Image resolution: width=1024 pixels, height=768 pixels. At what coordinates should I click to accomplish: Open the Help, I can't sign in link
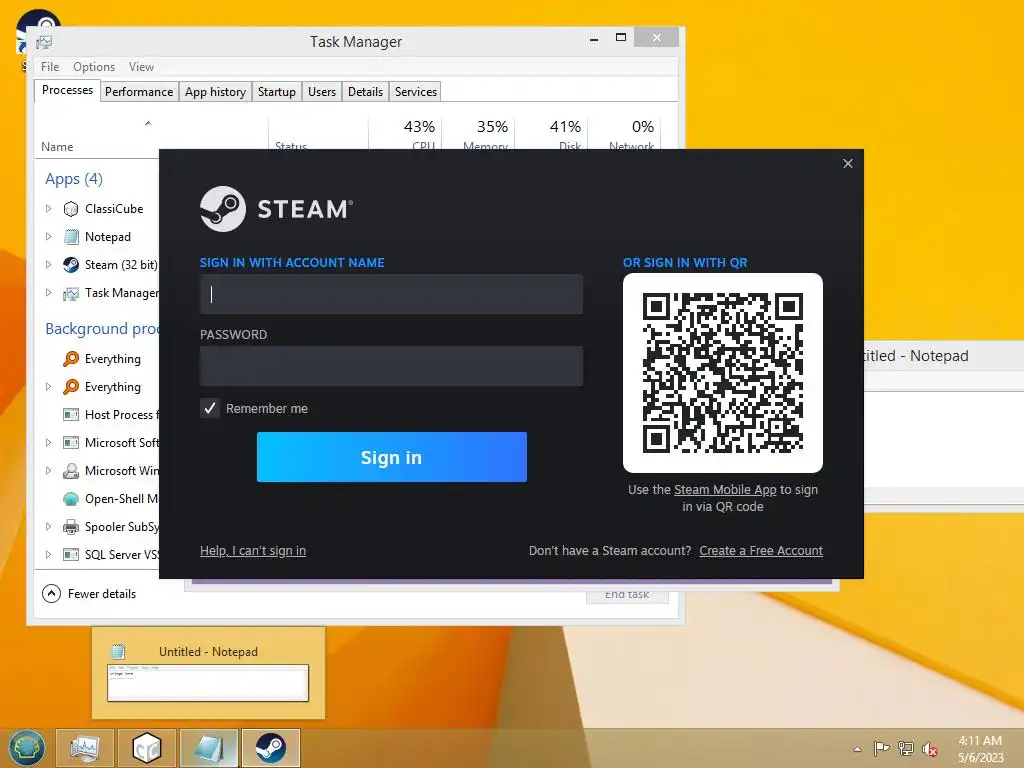pos(253,551)
